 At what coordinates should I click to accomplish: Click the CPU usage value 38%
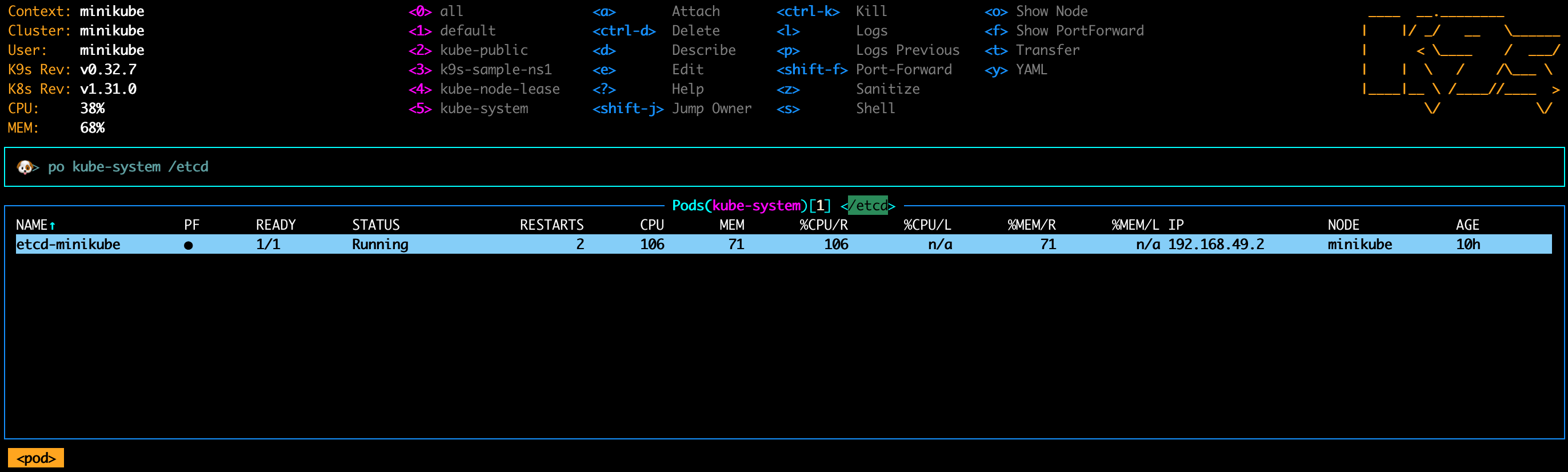tap(93, 109)
